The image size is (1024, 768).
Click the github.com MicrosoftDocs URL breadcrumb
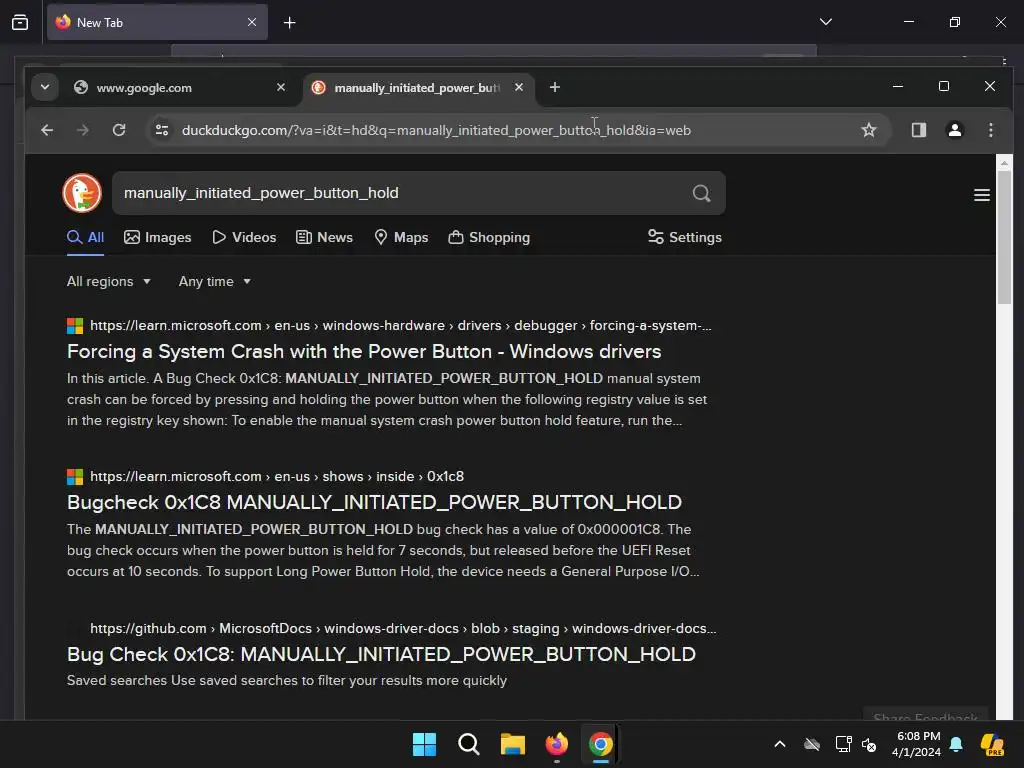pos(403,628)
